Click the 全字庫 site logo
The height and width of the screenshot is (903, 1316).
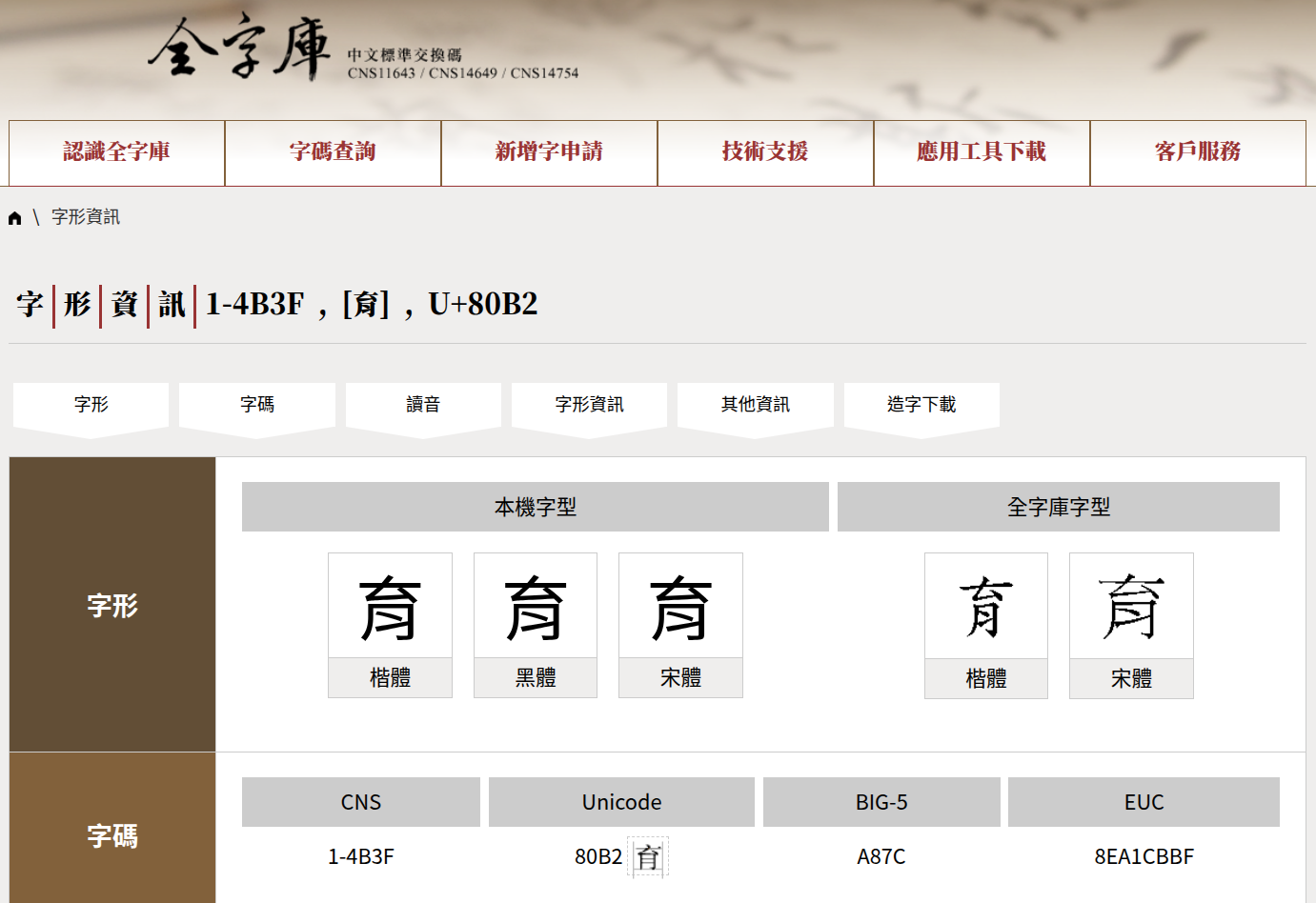tap(240, 49)
